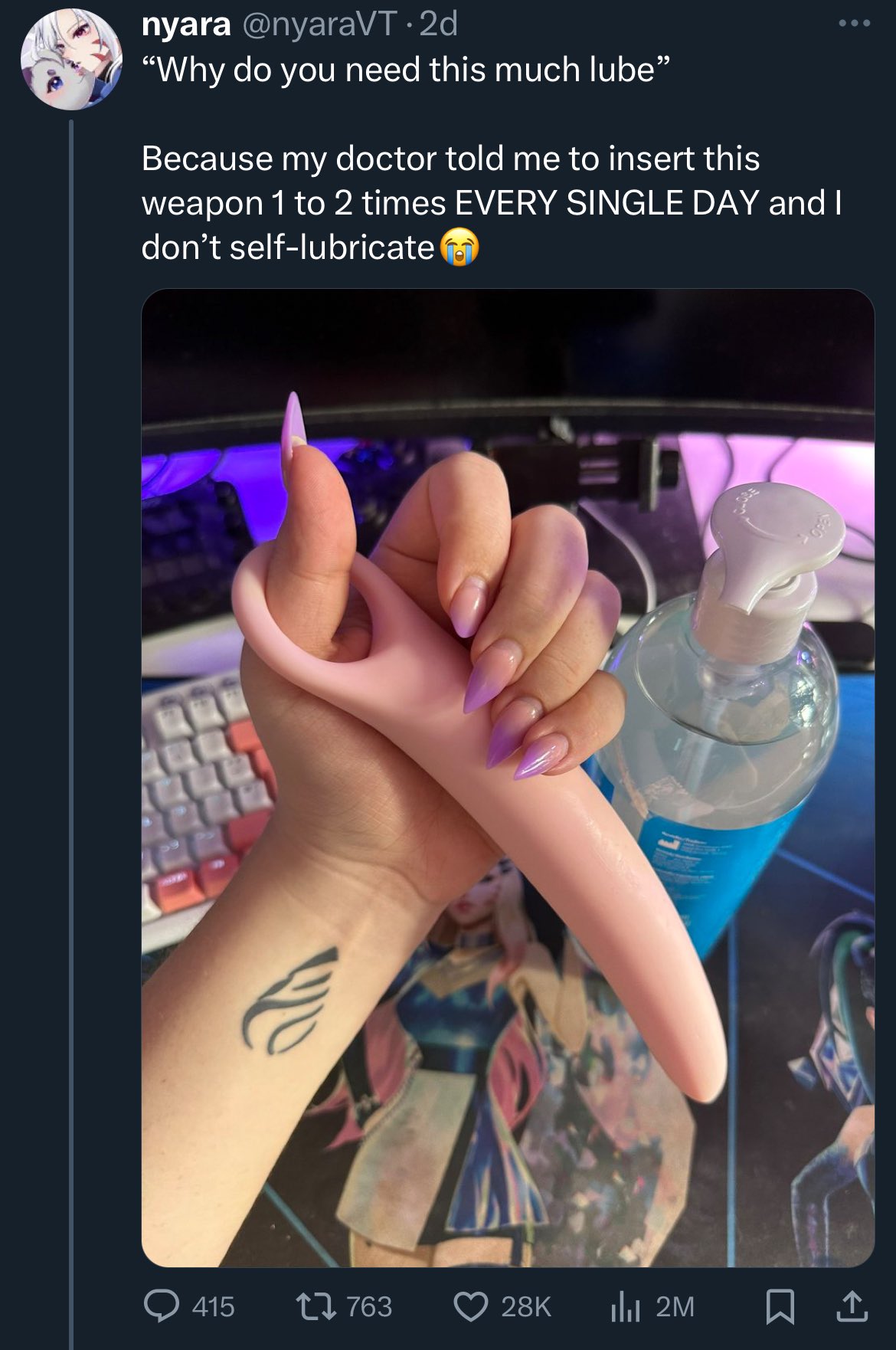The width and height of the screenshot is (896, 1350).
Task: Like the post with the heart icon
Action: [x=471, y=1306]
